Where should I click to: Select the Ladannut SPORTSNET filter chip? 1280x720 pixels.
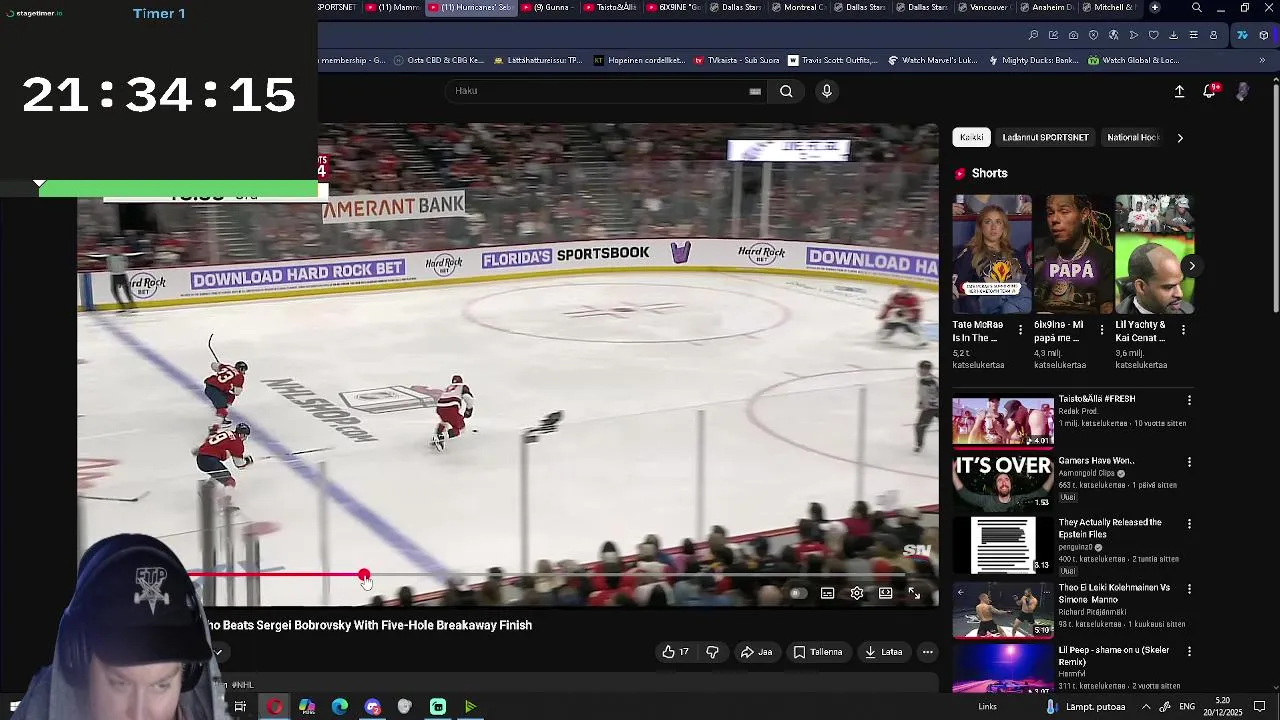coord(1045,138)
